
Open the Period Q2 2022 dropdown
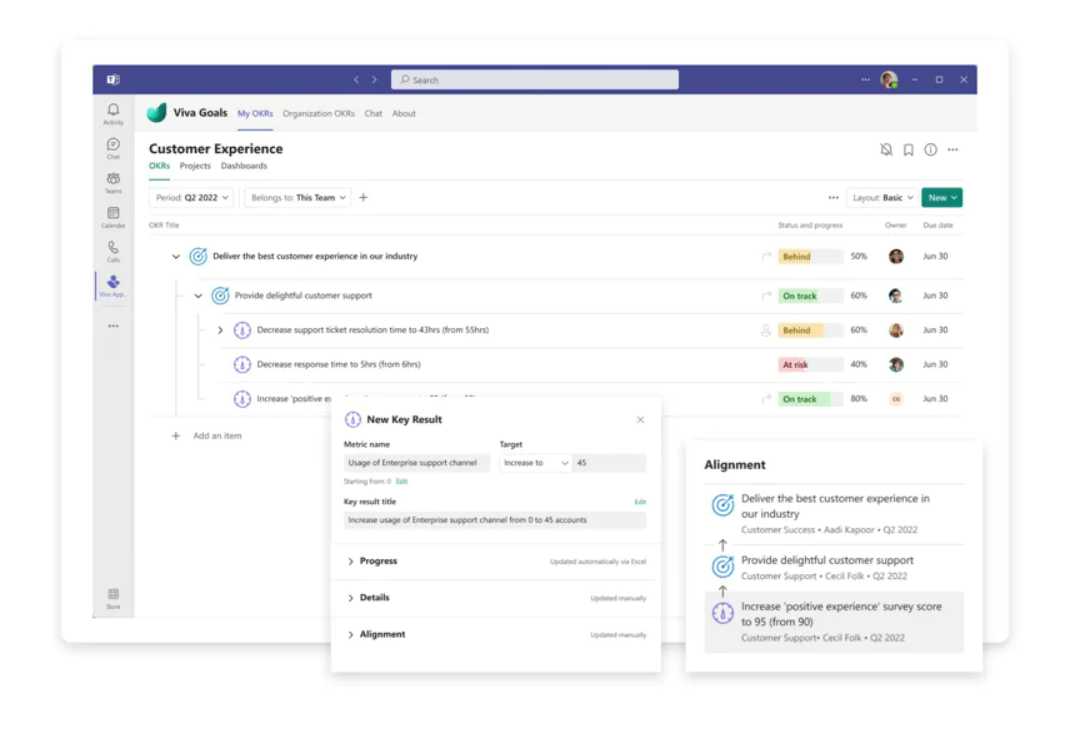coord(192,198)
